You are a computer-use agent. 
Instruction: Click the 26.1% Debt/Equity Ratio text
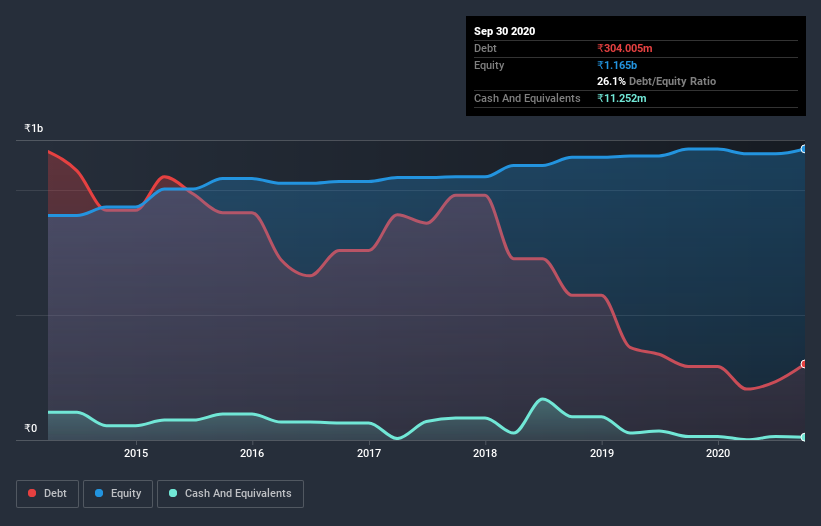656,81
